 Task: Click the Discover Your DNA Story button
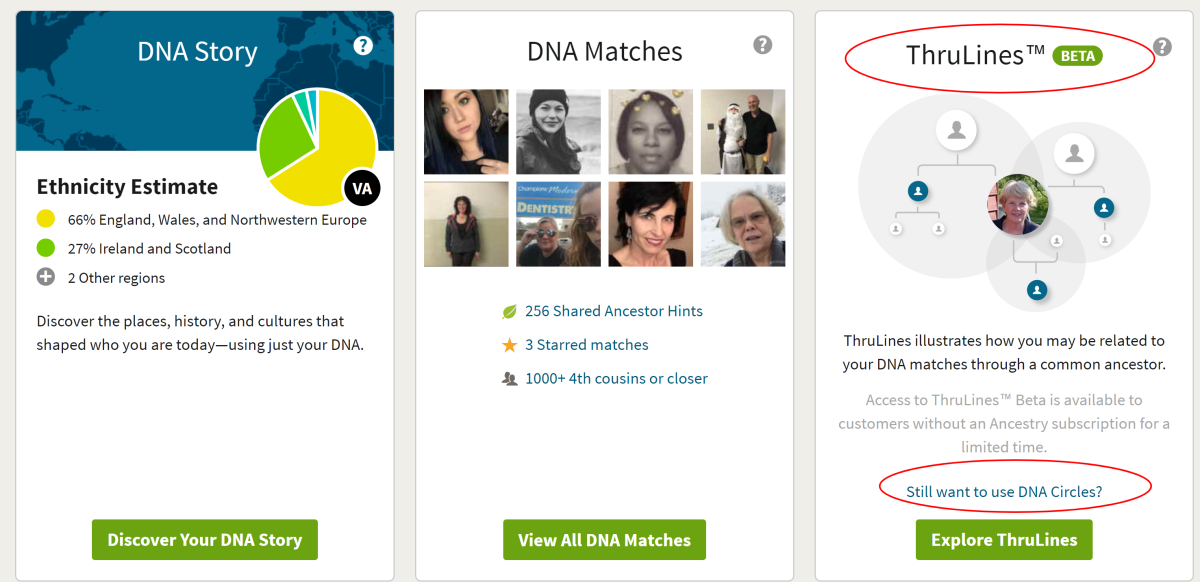coord(204,539)
